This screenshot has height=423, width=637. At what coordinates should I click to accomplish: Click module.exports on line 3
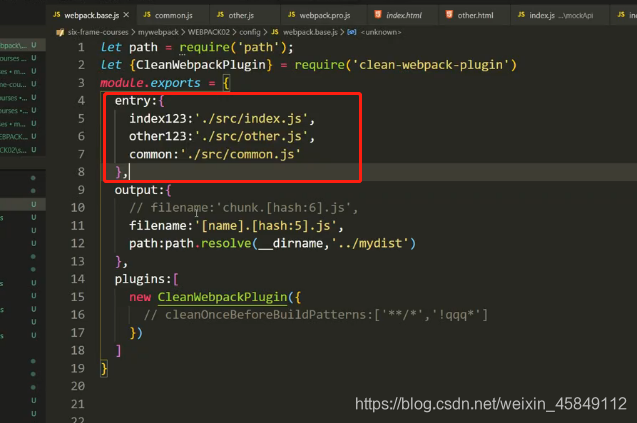point(150,83)
